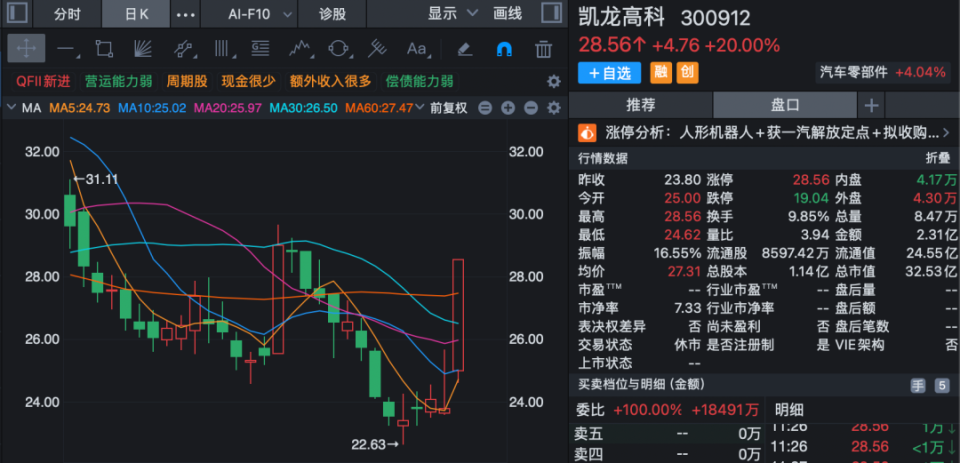Image resolution: width=960 pixels, height=463 pixels.
Task: Expand the 显示 display dropdown
Action: (x=452, y=13)
